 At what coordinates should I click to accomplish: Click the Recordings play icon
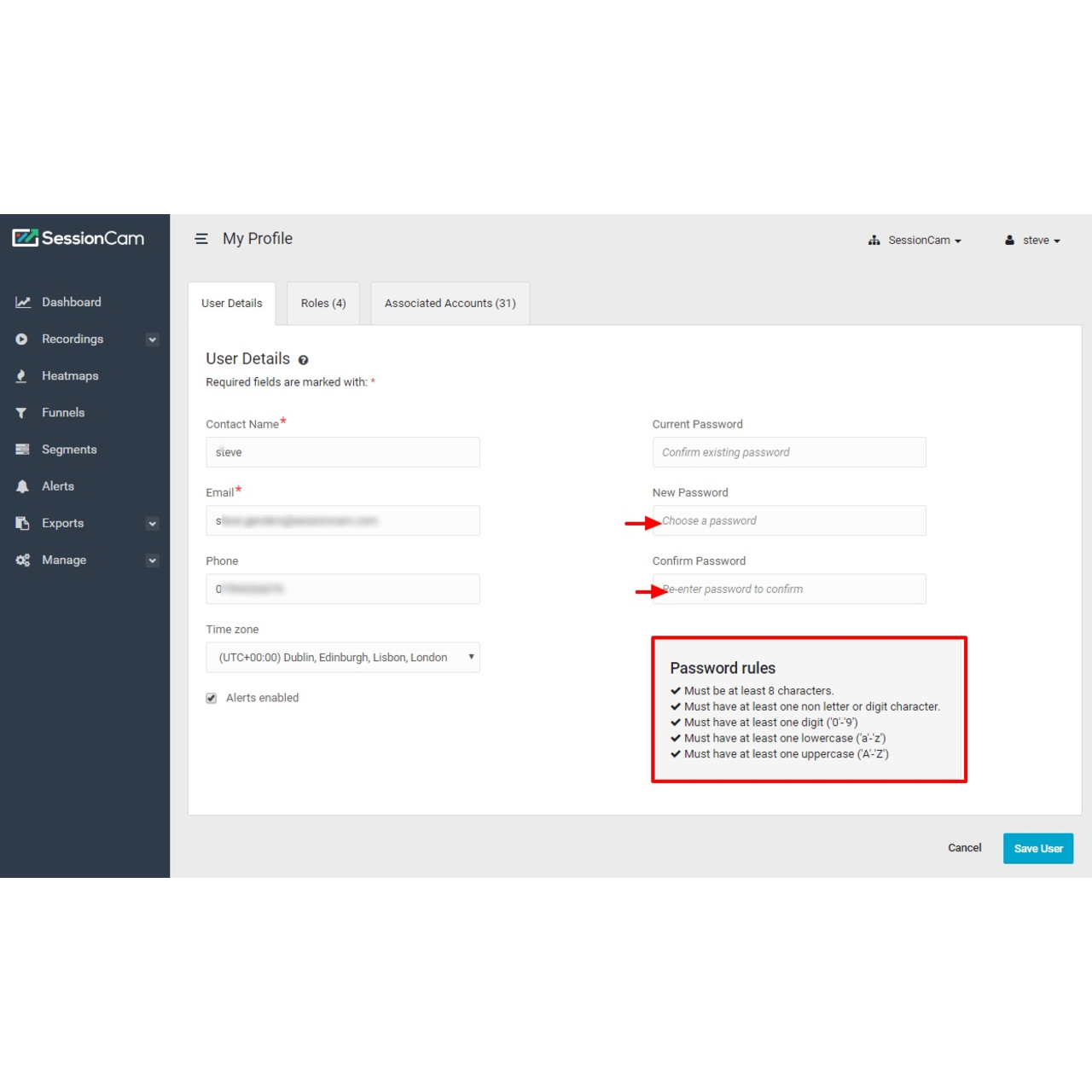[21, 340]
